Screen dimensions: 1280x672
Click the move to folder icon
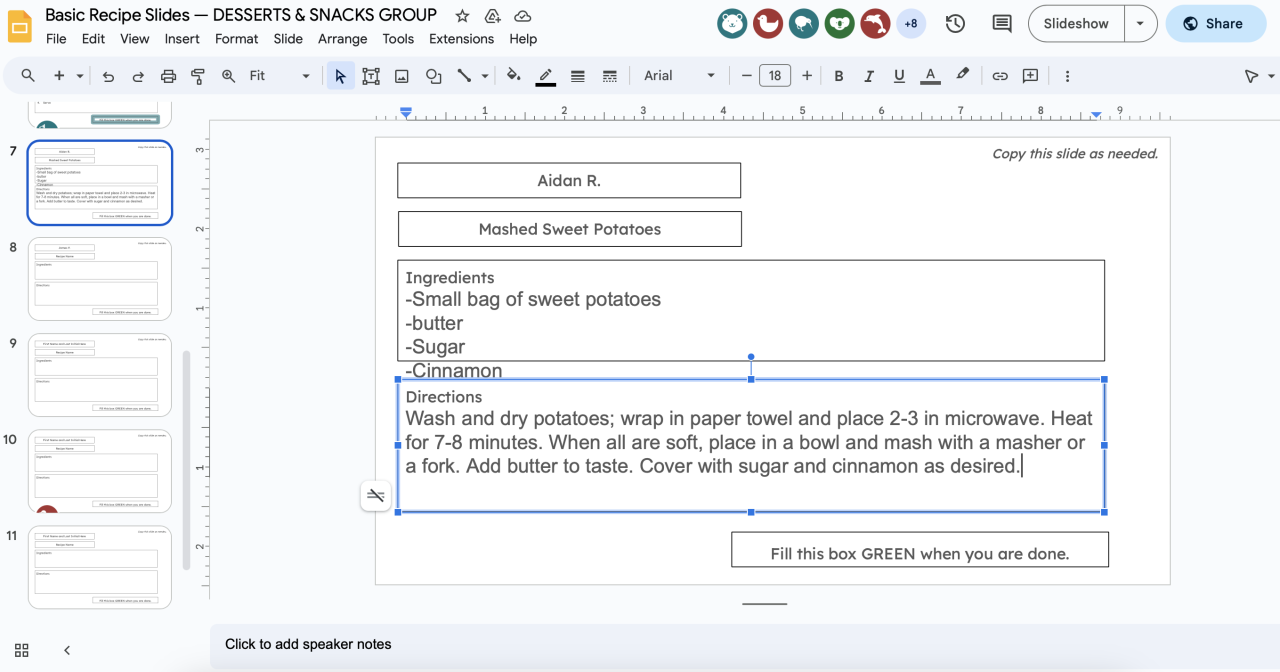492,16
